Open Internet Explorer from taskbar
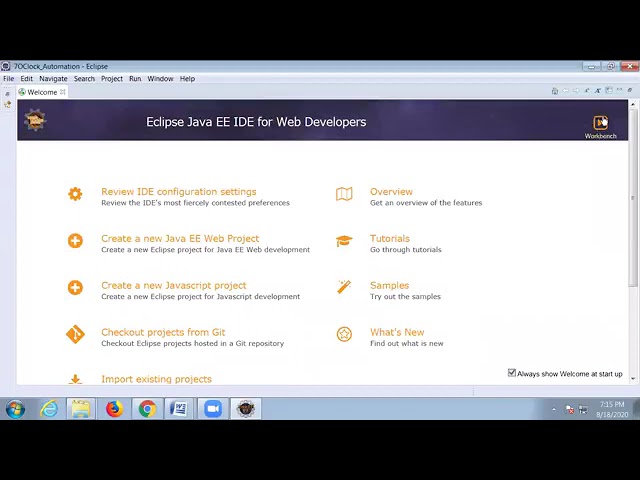 pos(49,409)
